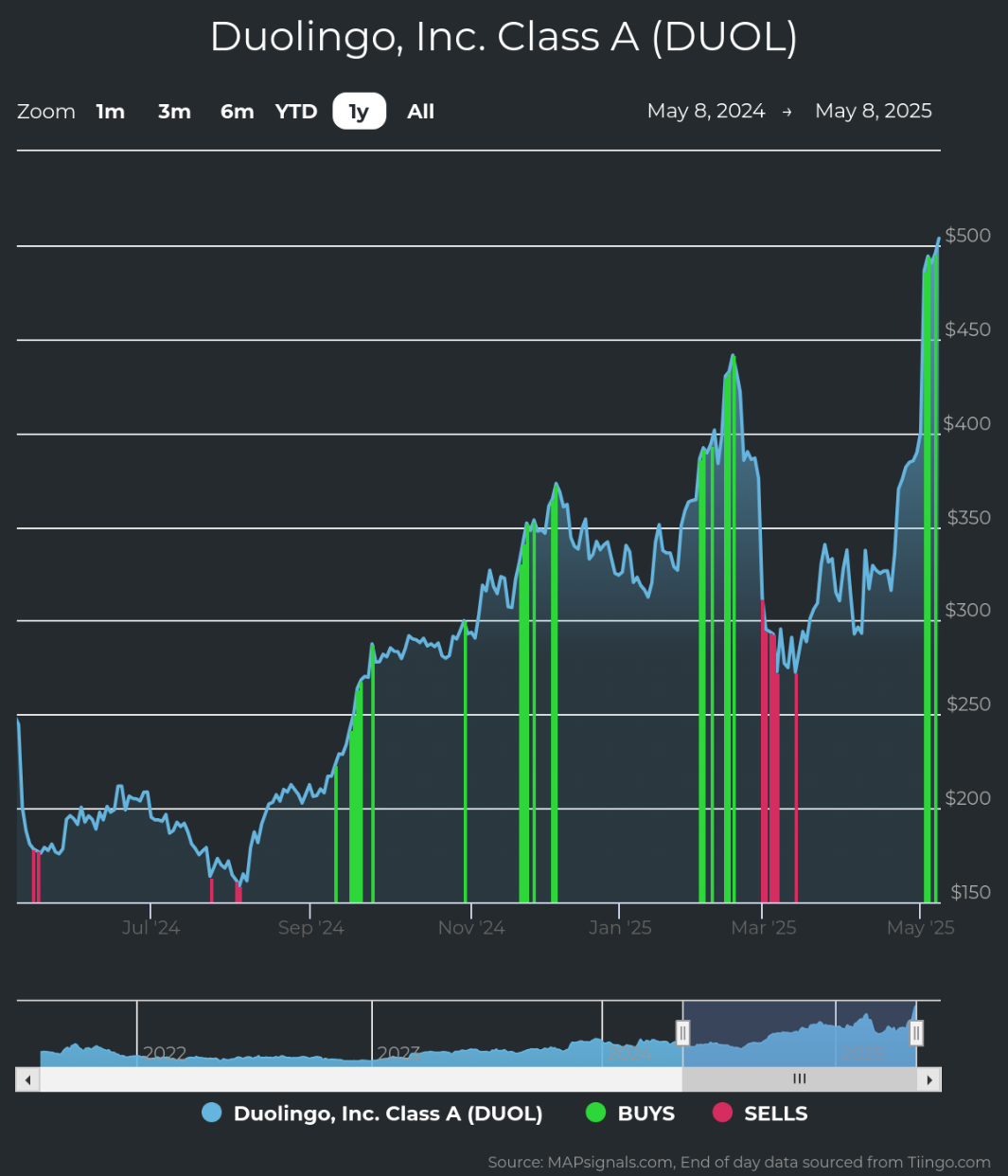Select the 1m zoom range
Viewport: 1008px width, 1176px height.
tap(111, 112)
